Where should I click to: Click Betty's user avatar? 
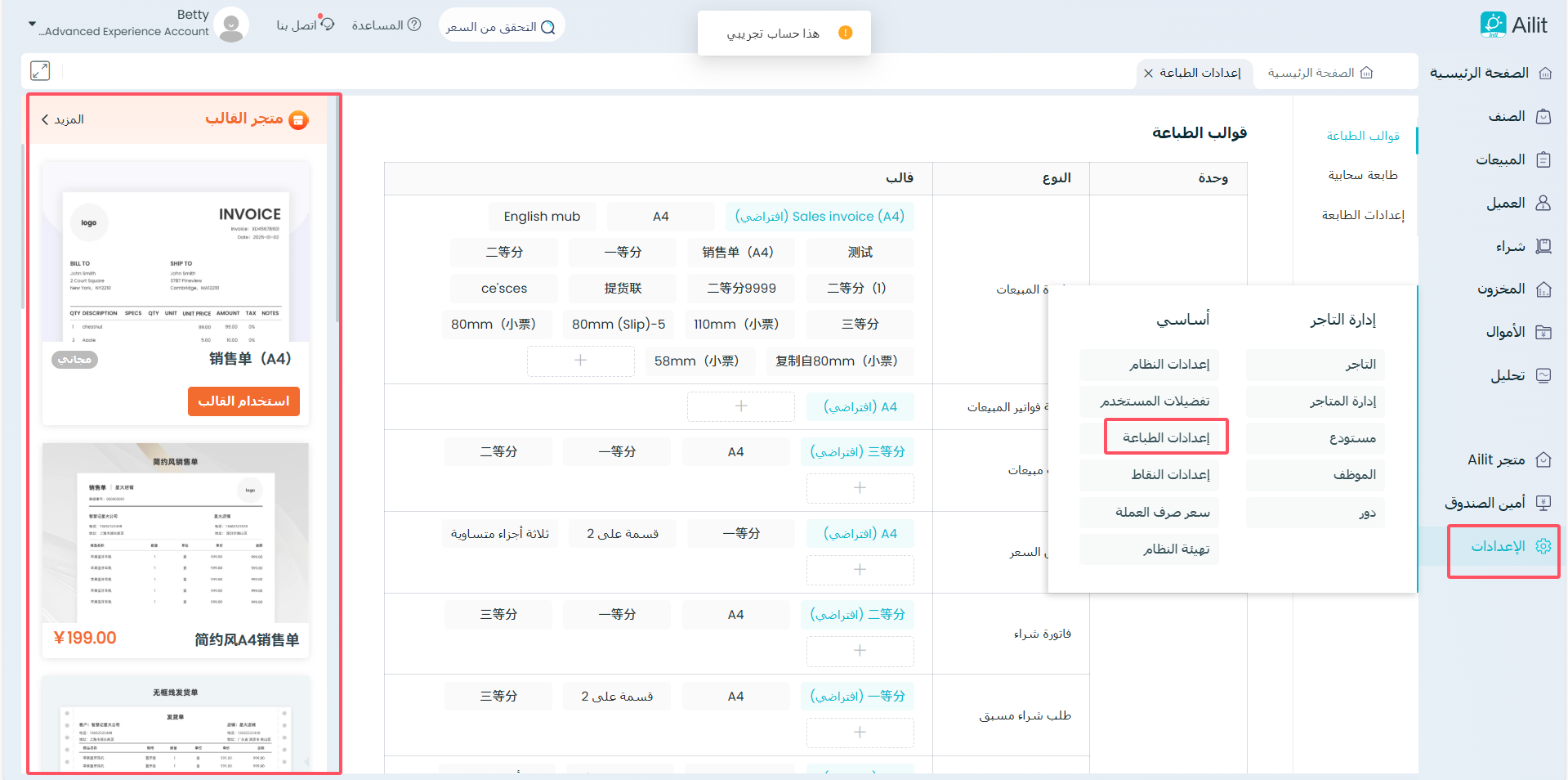click(232, 25)
